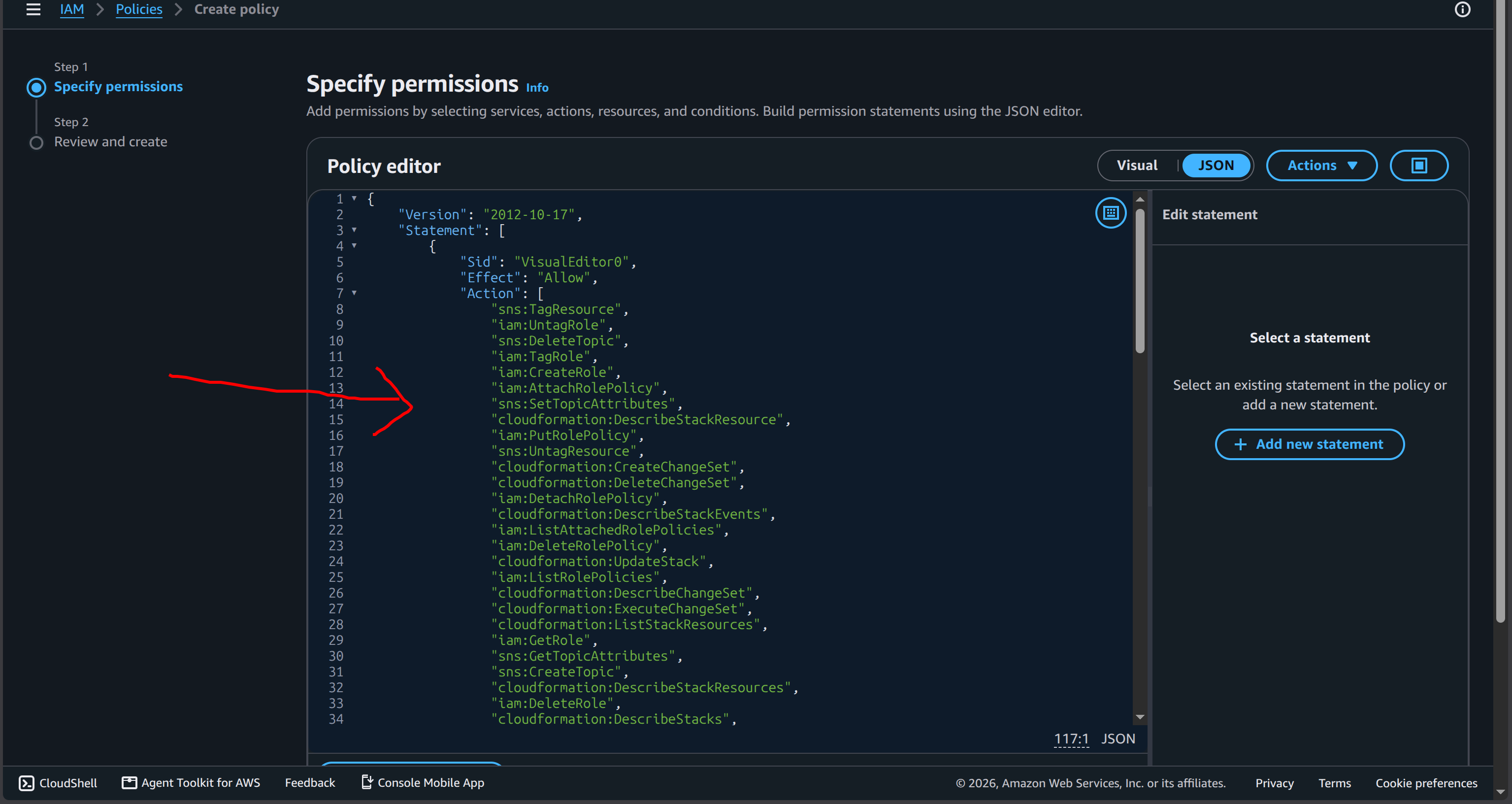Toggle the fullscreen editor square icon

[x=1419, y=166]
